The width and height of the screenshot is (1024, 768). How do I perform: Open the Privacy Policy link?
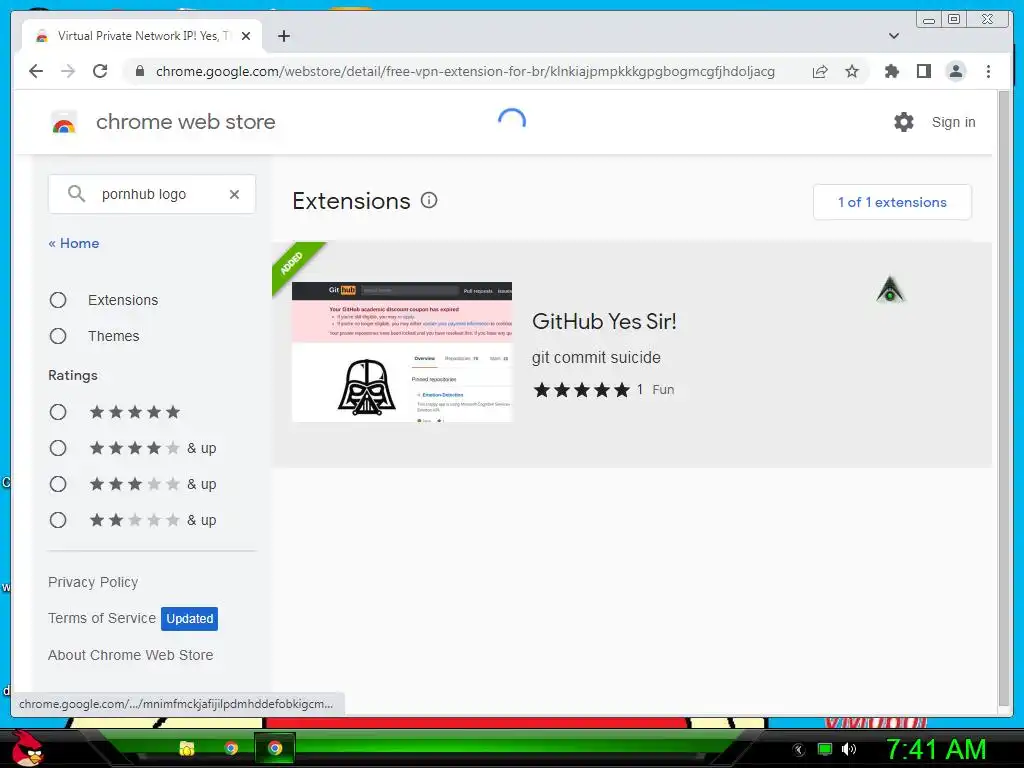93,582
